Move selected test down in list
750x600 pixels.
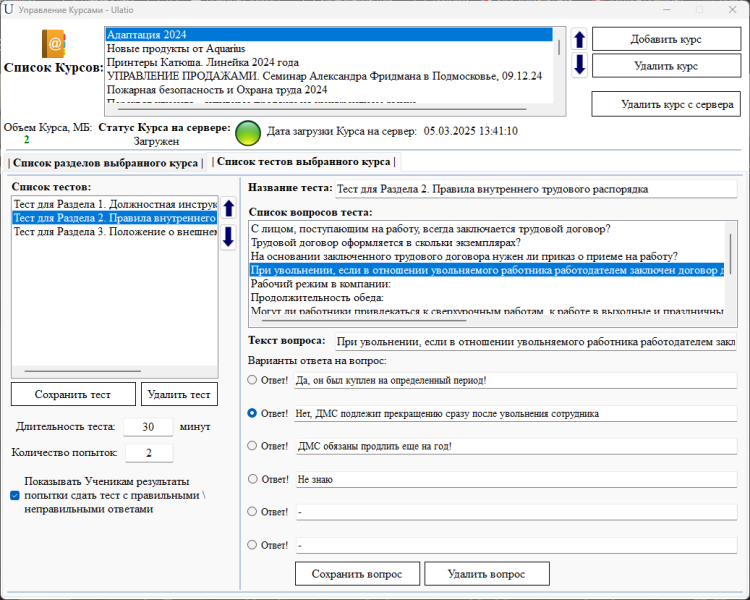pyautogui.click(x=228, y=236)
